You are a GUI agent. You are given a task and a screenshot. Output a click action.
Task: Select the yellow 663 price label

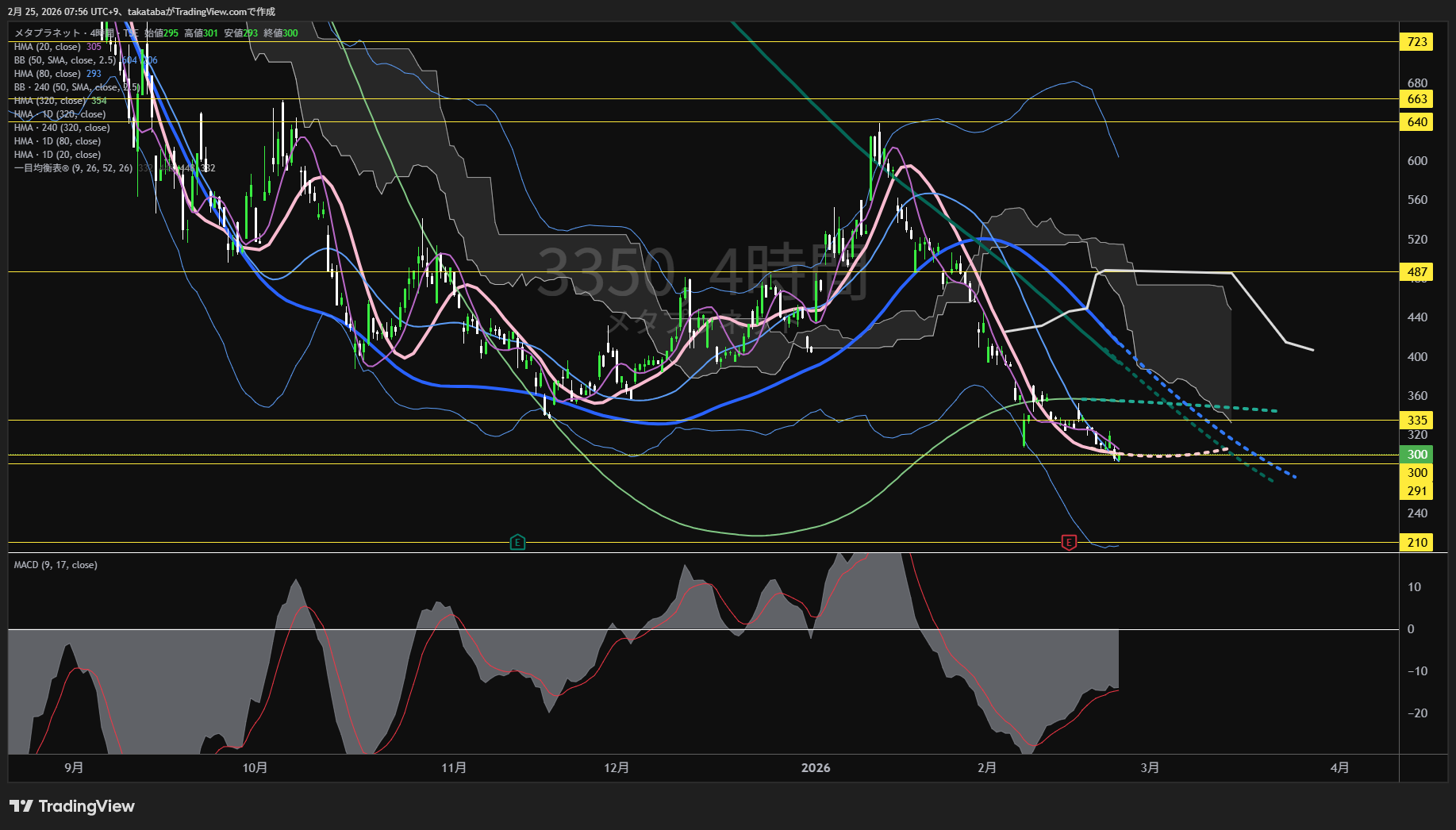coord(1416,99)
